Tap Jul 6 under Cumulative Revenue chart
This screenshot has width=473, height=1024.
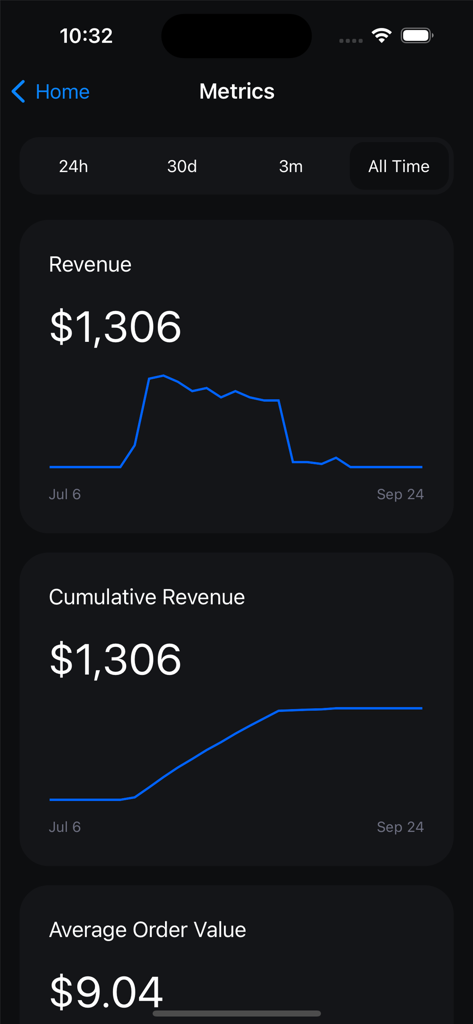(65, 827)
